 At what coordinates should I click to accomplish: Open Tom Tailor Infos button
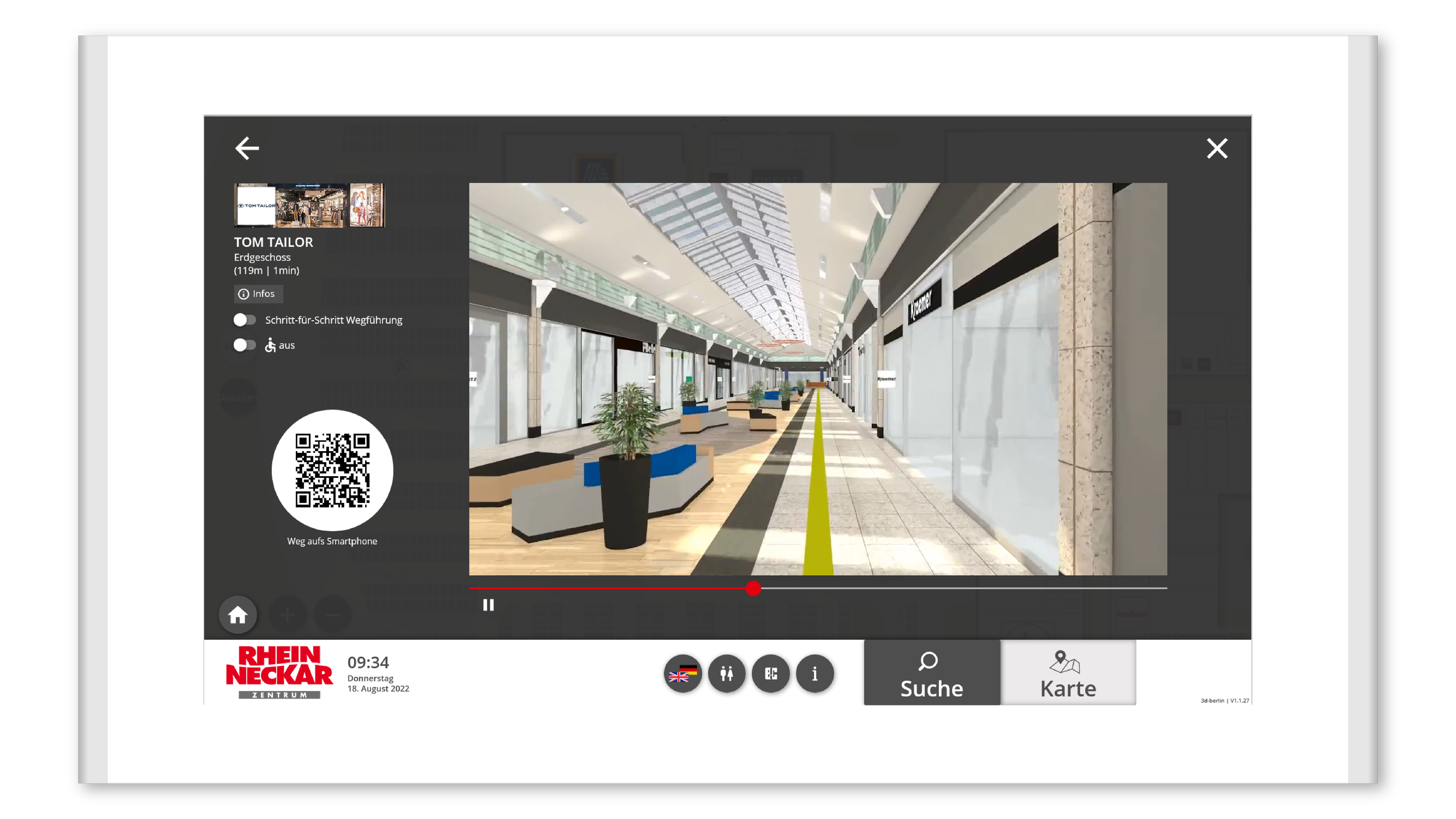(x=258, y=293)
